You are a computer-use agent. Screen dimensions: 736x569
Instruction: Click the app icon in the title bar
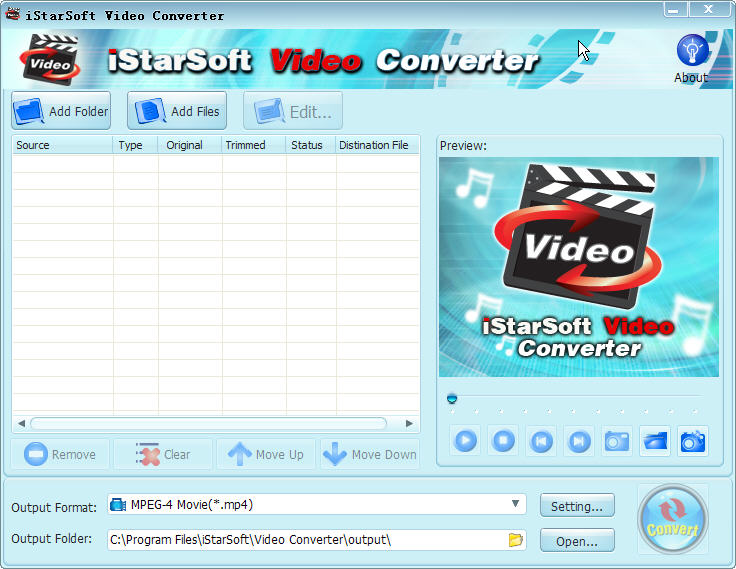[x=12, y=14]
